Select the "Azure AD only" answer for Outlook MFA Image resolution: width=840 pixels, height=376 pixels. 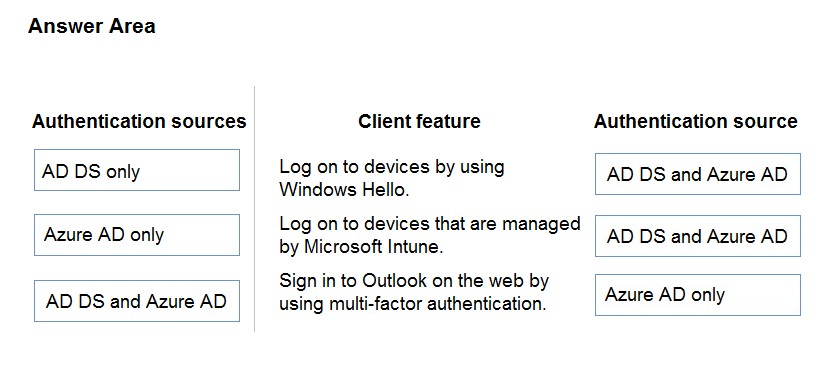698,295
